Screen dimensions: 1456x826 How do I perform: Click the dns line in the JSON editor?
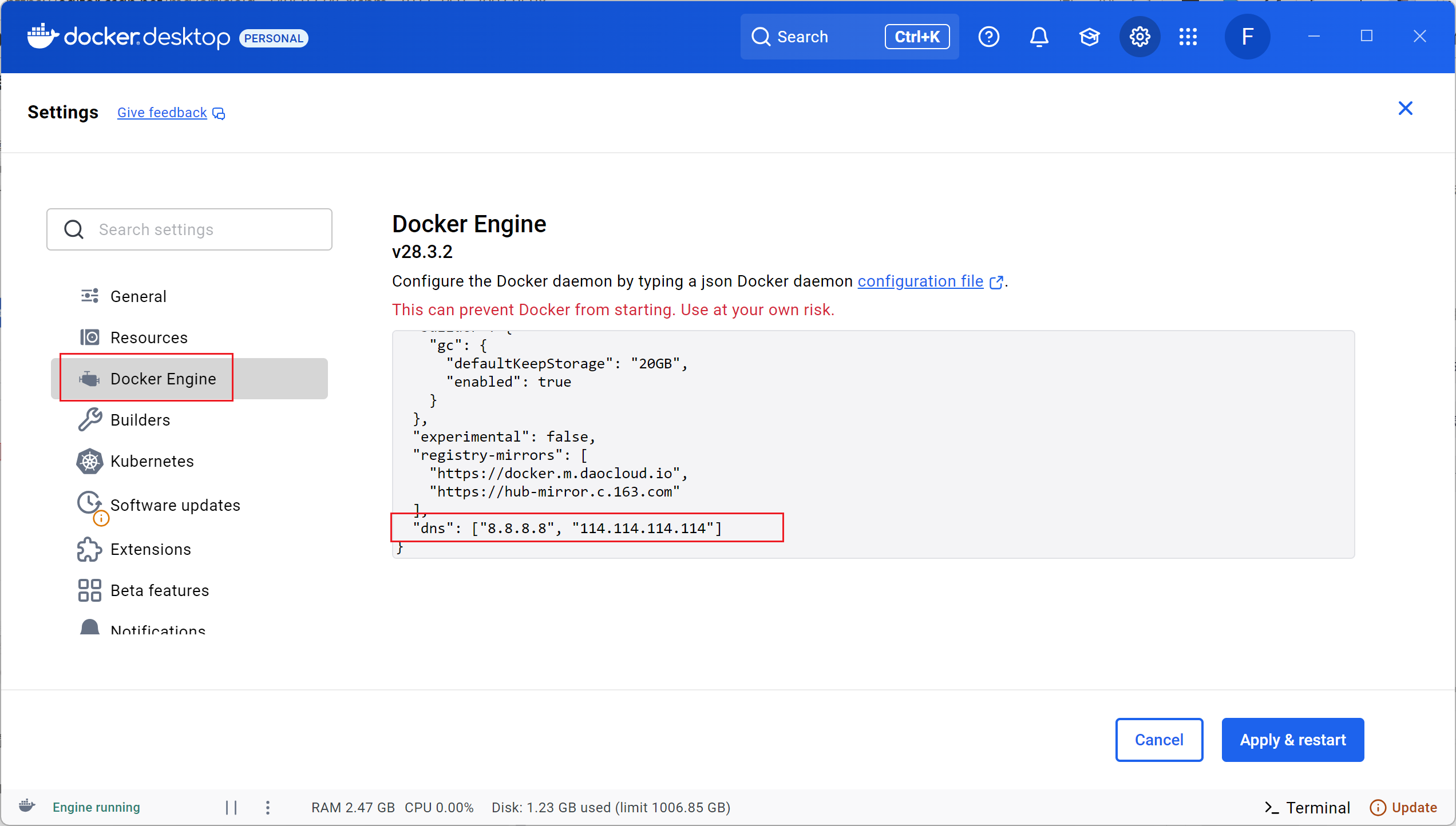click(x=567, y=528)
